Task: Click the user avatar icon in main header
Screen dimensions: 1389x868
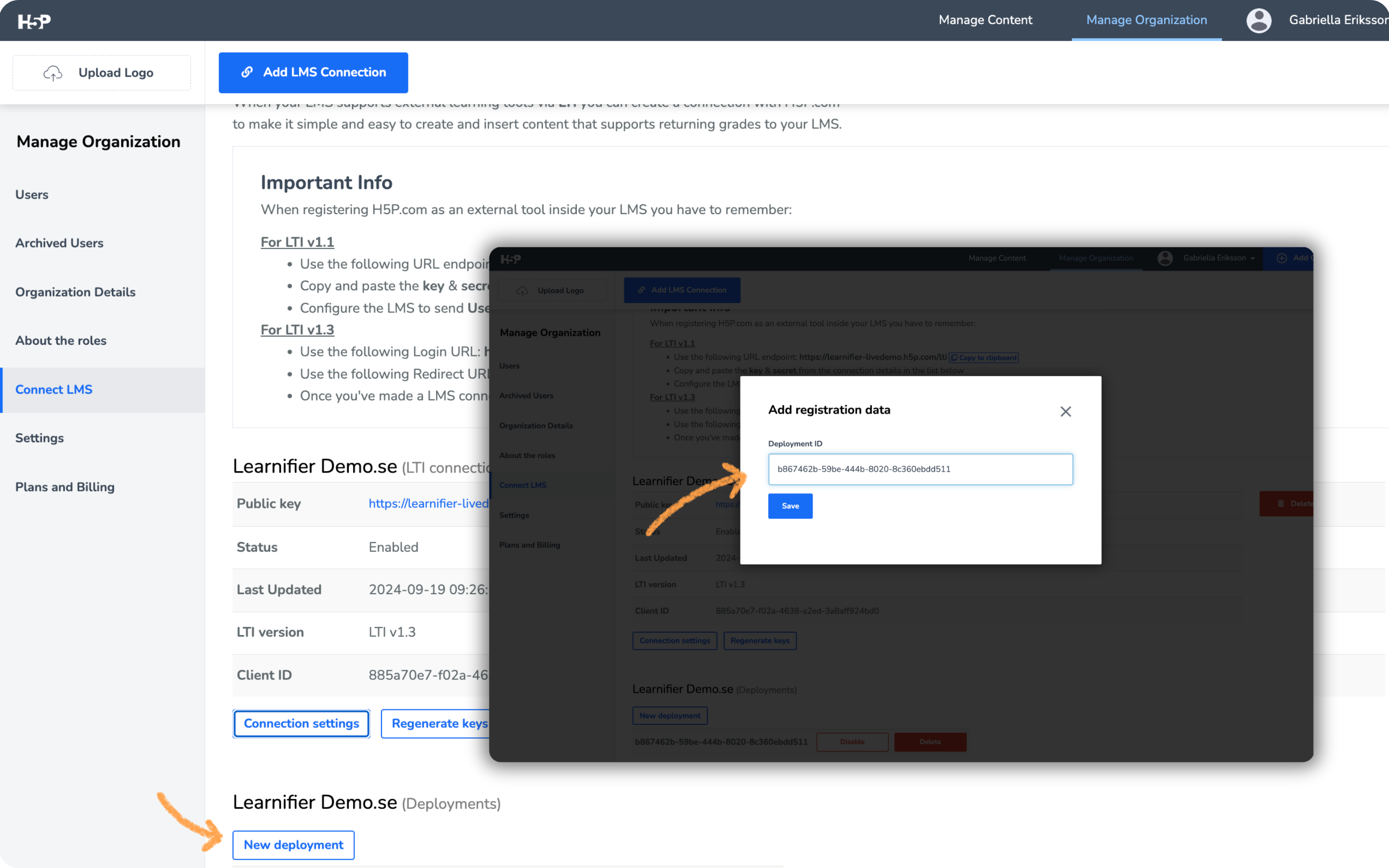Action: tap(1259, 21)
